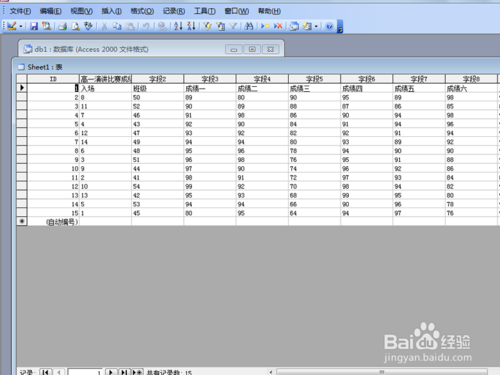Screen dimensions: 500x375
Task: Click the Database Window icon
Action: pos(294,26)
